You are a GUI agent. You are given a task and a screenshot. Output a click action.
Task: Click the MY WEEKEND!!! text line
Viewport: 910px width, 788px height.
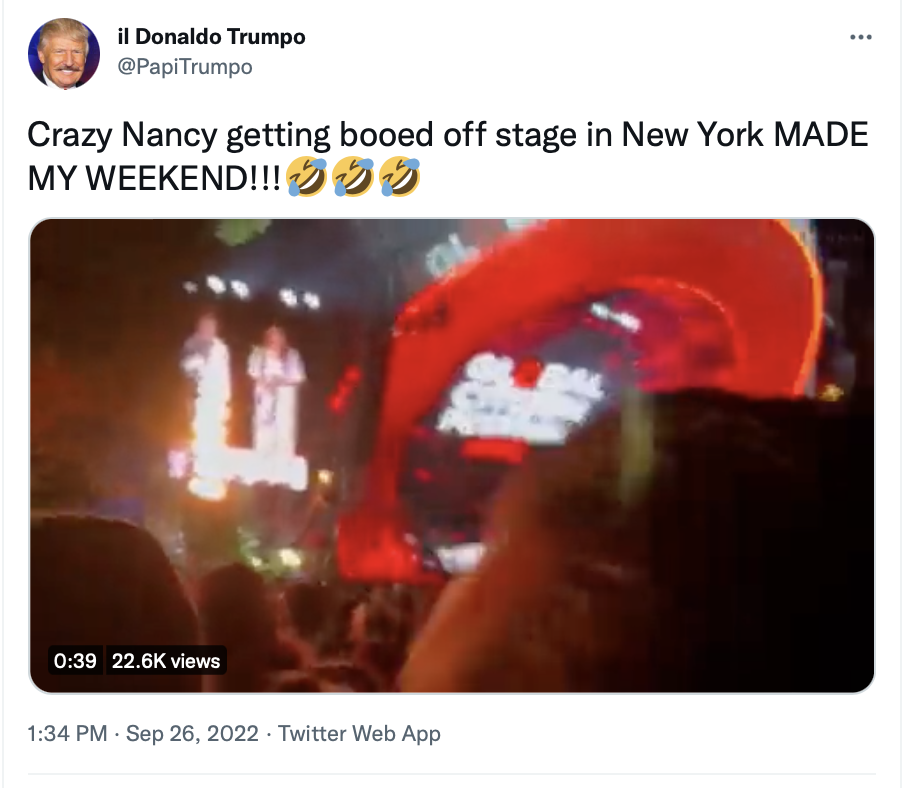154,178
